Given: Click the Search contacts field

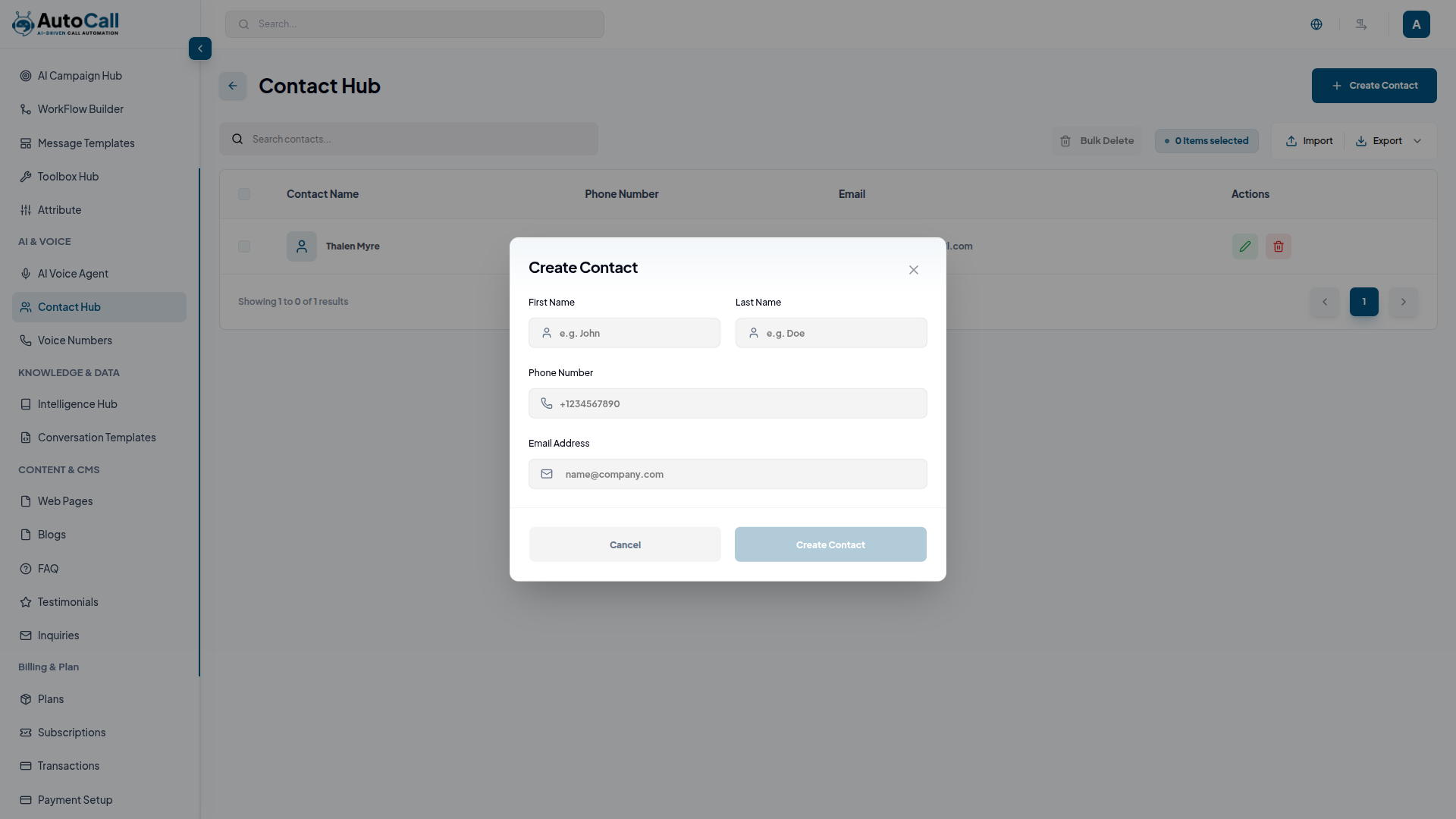Looking at the screenshot, I should (x=409, y=139).
